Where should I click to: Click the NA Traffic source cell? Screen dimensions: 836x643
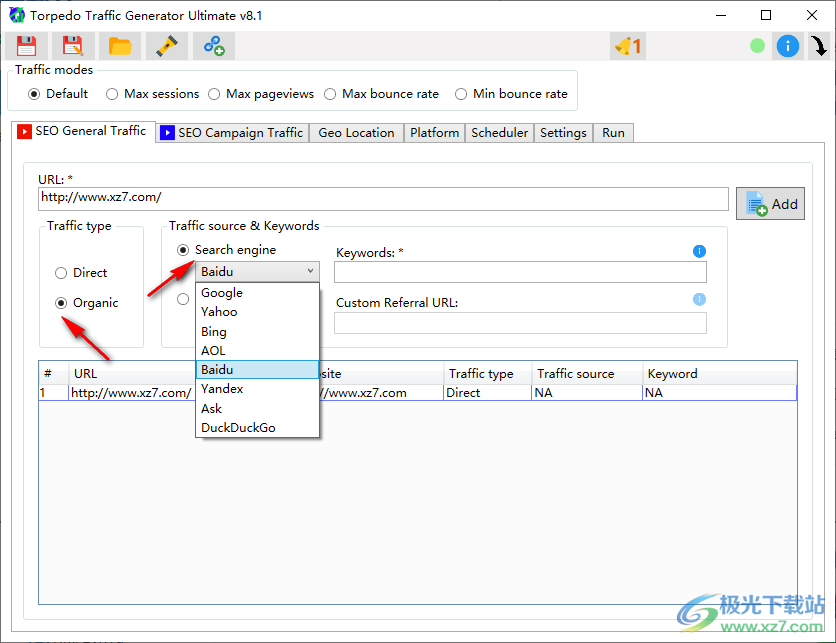[x=587, y=393]
